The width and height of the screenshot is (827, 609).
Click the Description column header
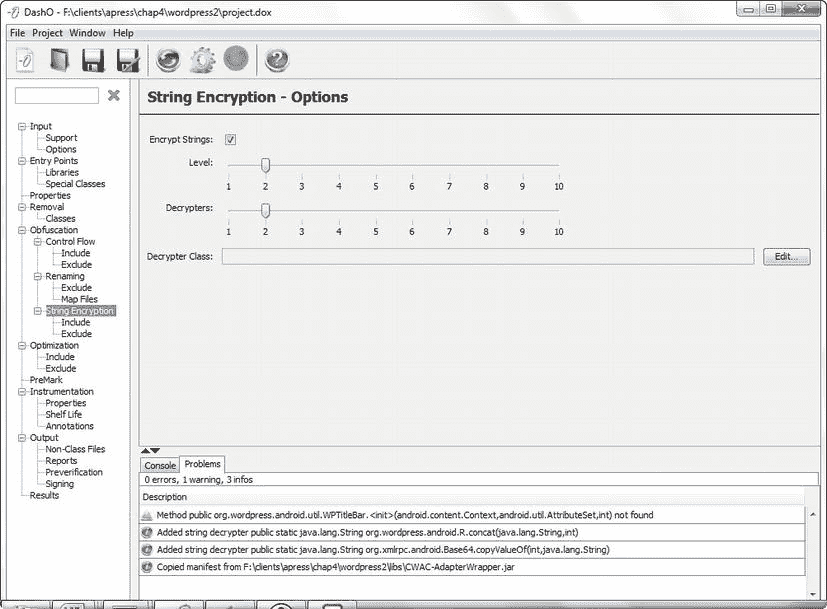pyautogui.click(x=472, y=497)
